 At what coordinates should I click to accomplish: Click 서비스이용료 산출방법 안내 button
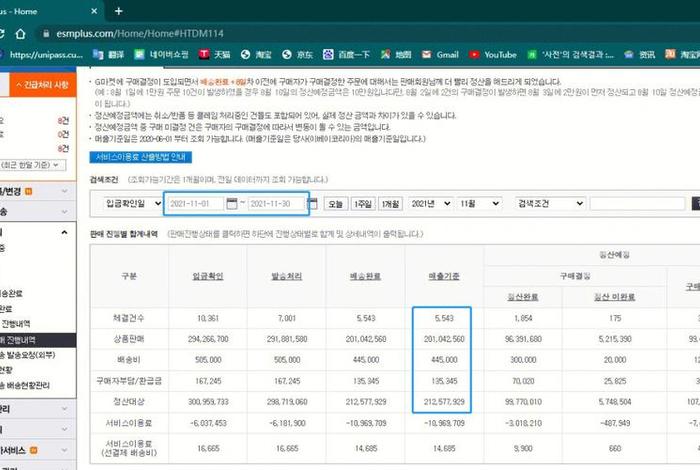pyautogui.click(x=140, y=157)
